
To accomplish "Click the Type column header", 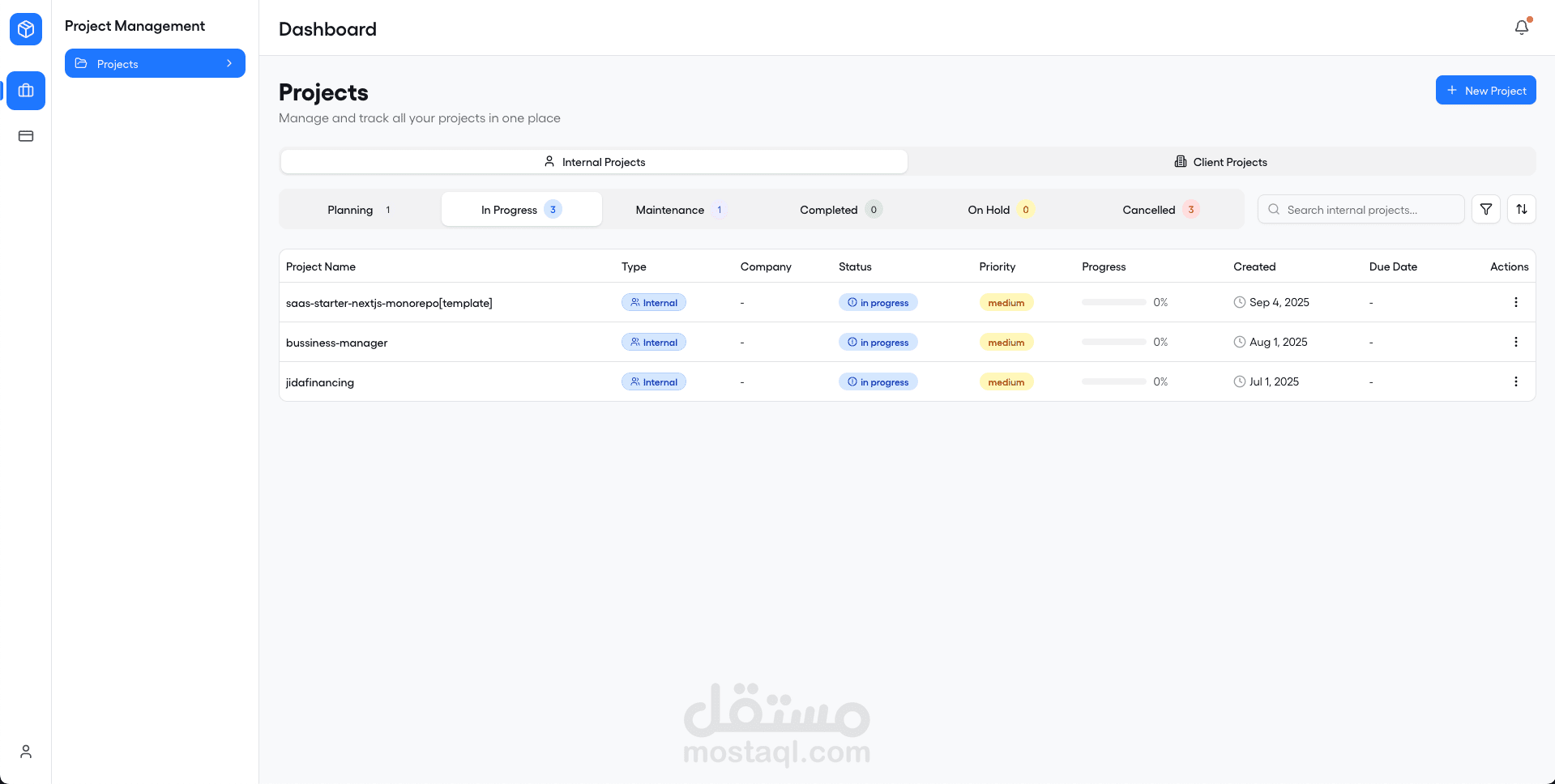I will 634,266.
